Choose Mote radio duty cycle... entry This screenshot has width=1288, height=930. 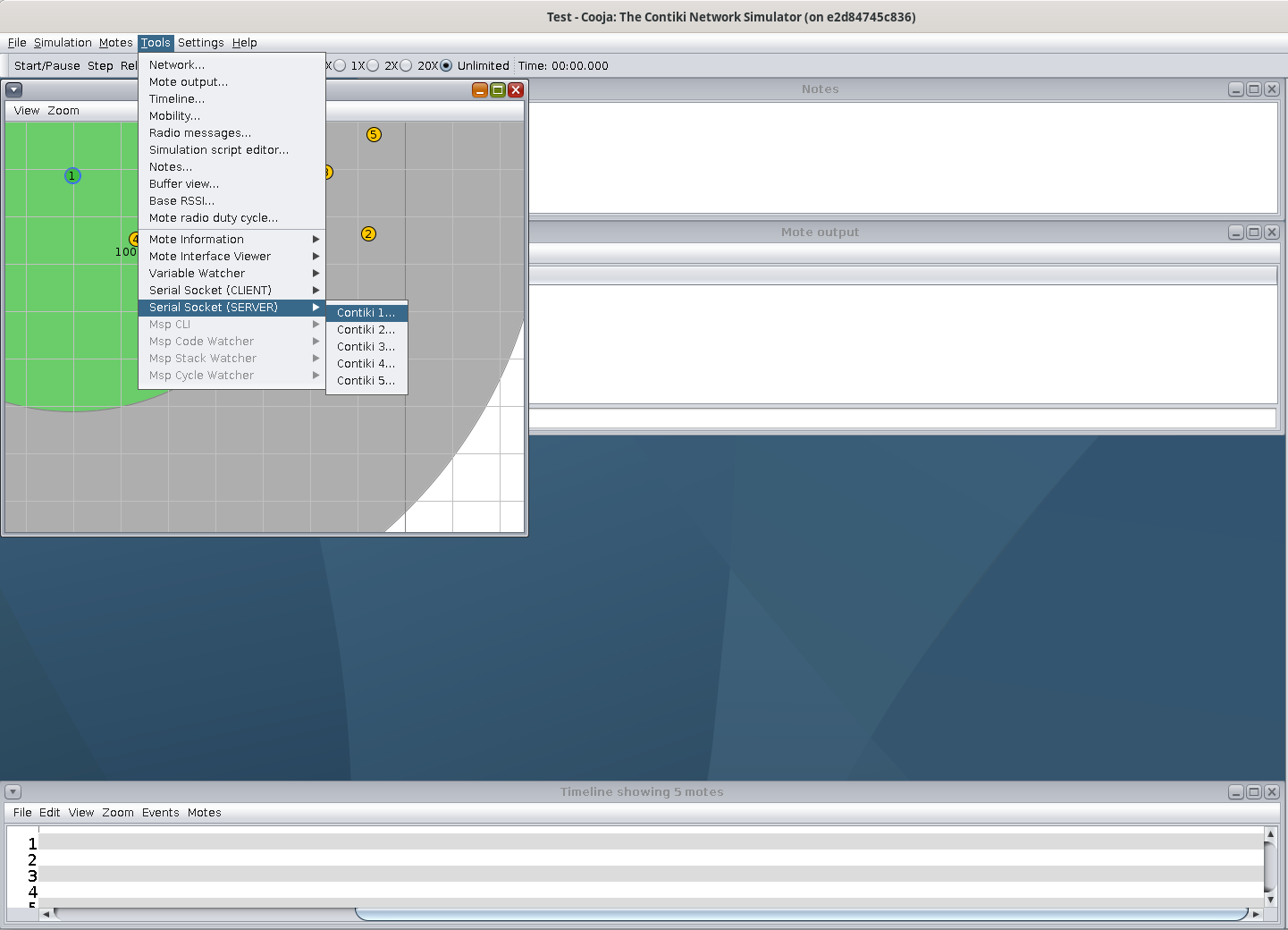[232, 218]
